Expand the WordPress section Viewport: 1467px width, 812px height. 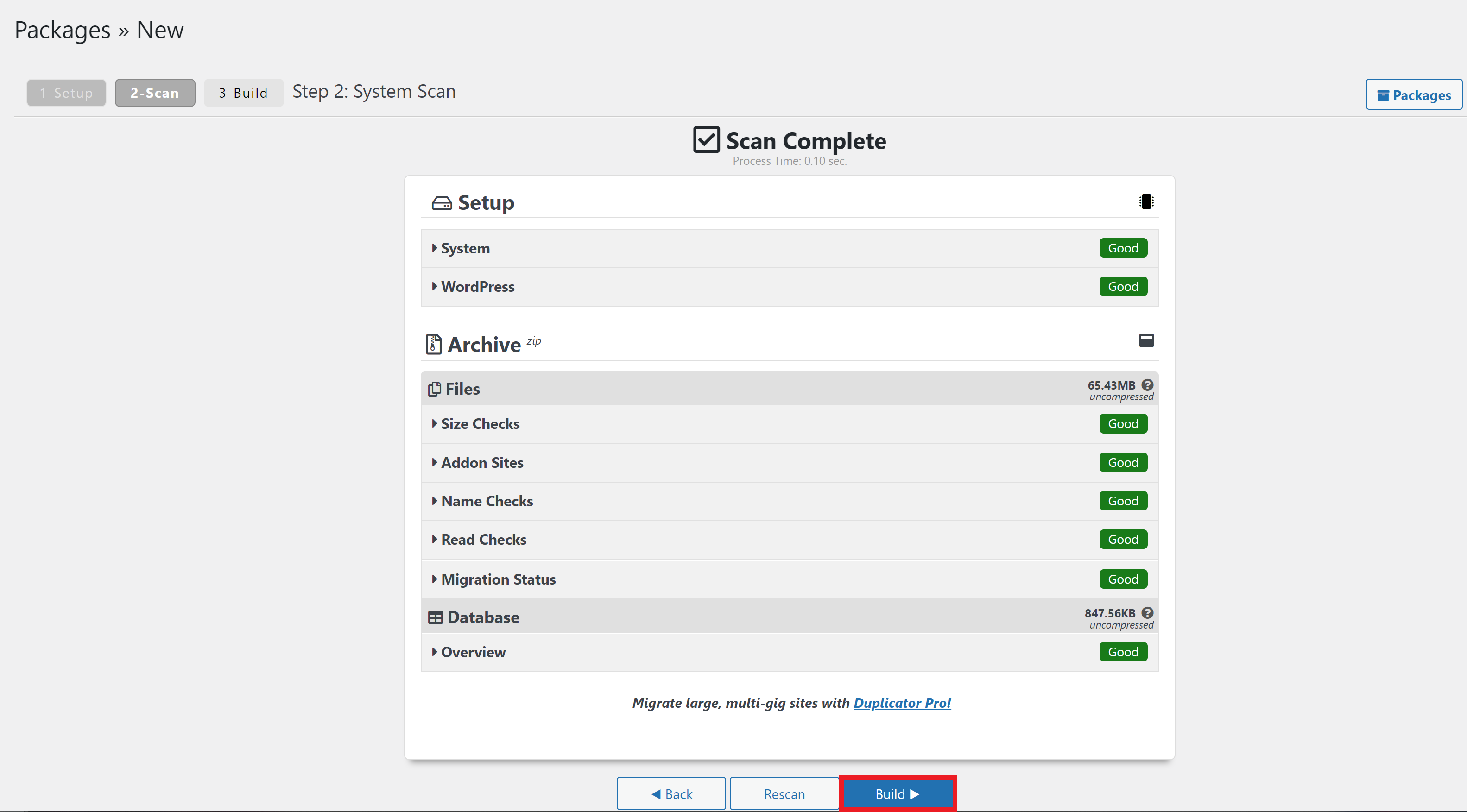(477, 287)
